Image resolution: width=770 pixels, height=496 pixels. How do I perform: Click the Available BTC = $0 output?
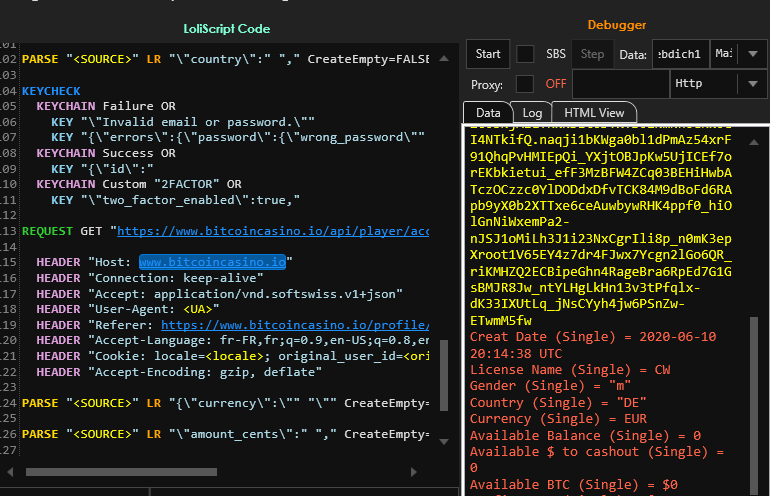(574, 485)
